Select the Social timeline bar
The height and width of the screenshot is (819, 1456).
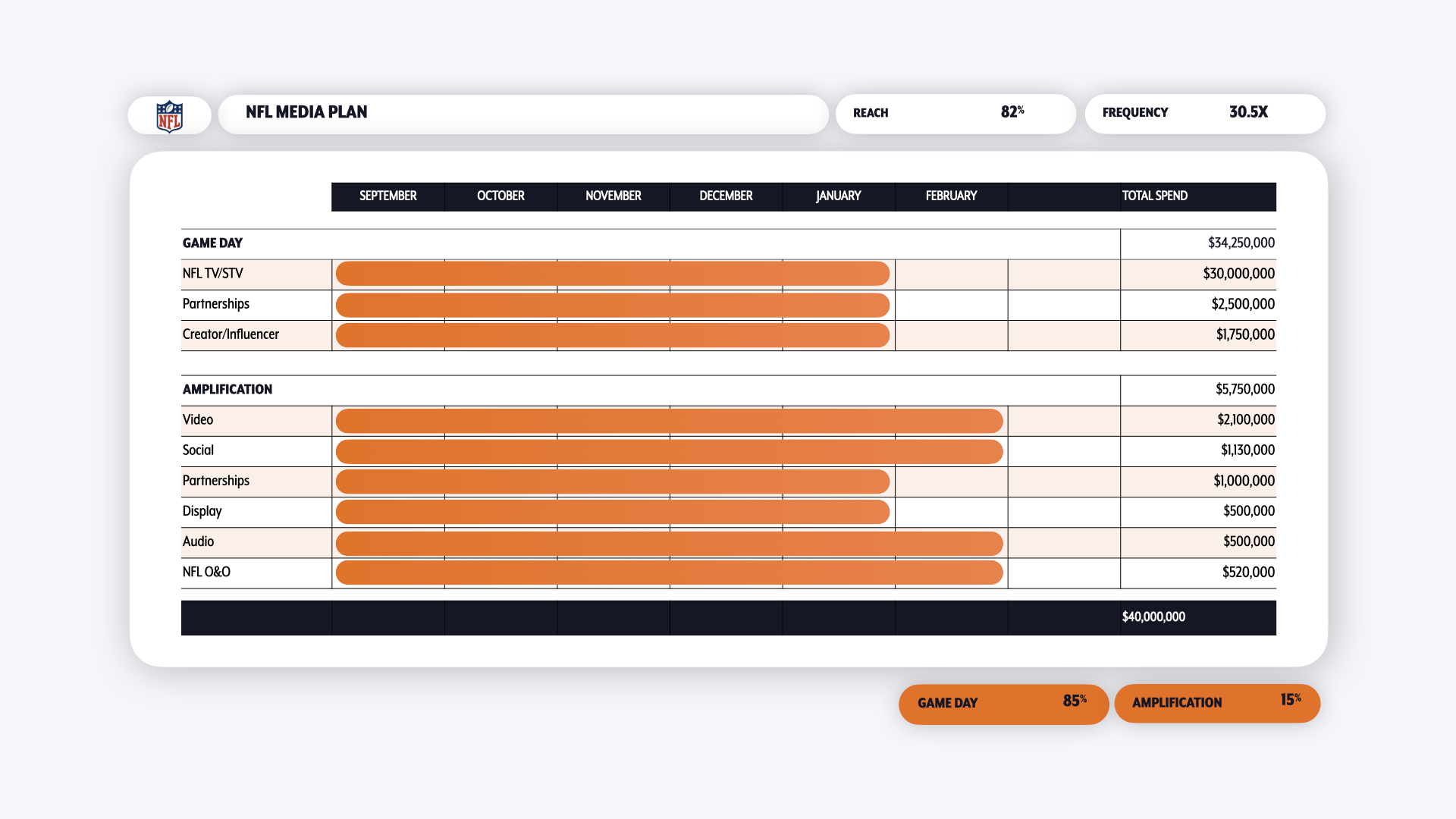(670, 451)
